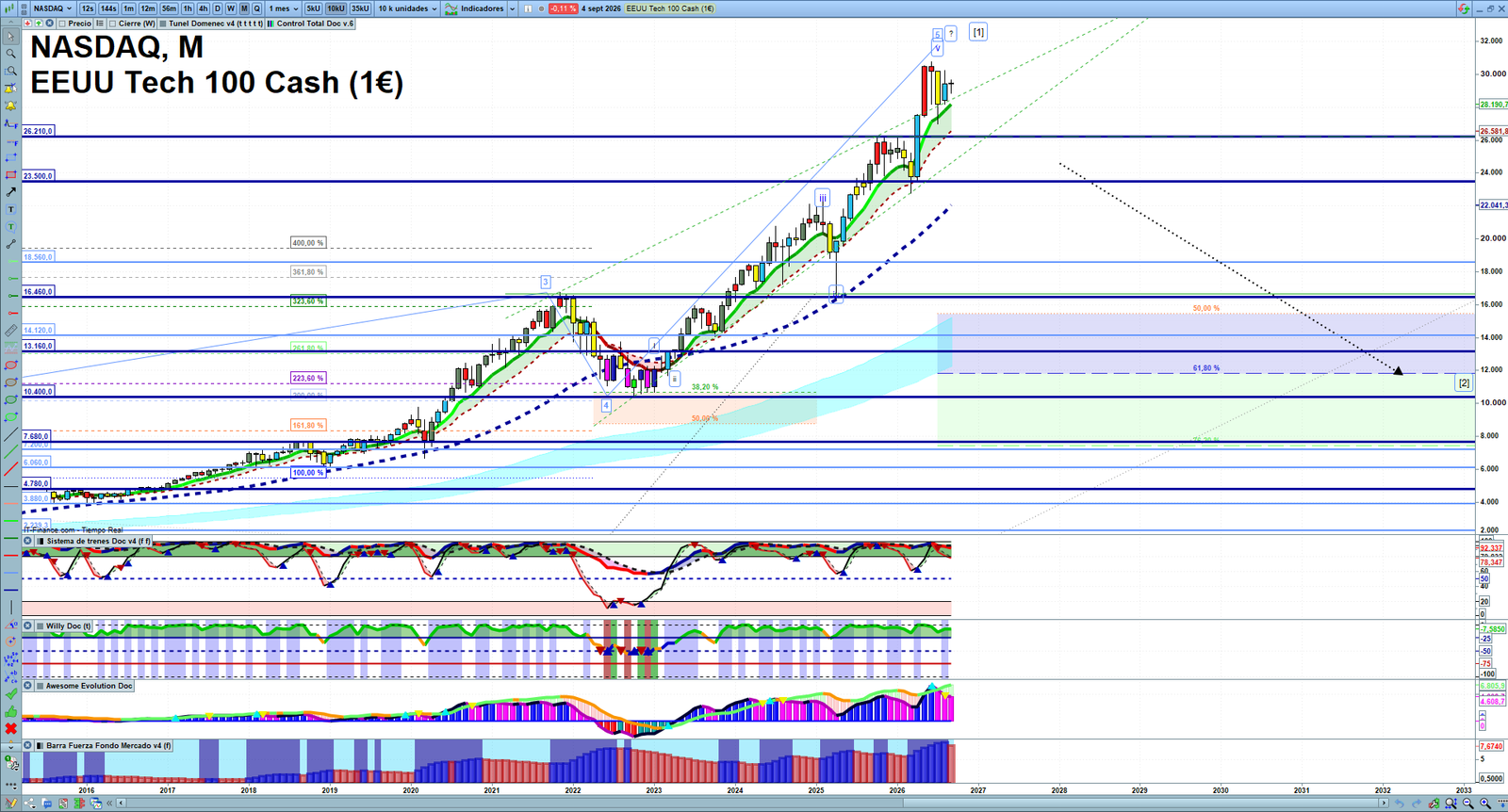The width and height of the screenshot is (1508, 812).
Task: Toggle the Cierre (W) checkbox
Action: point(113,24)
